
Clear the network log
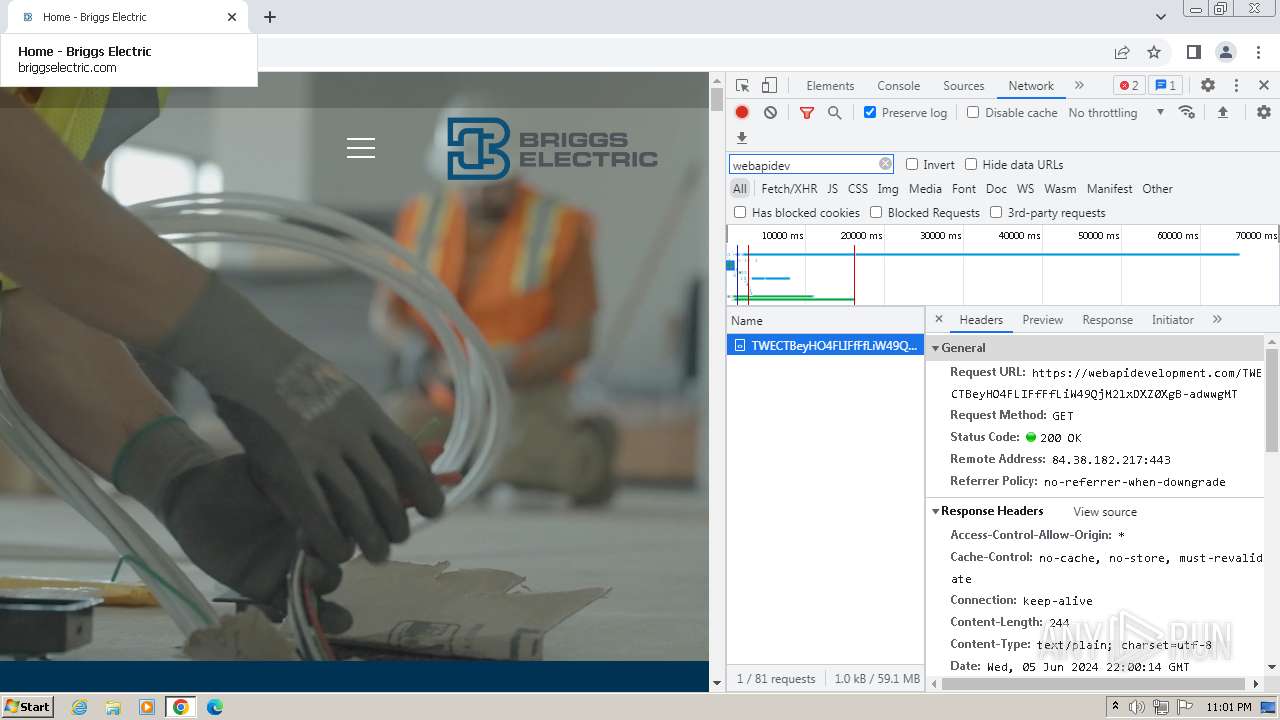(x=770, y=113)
